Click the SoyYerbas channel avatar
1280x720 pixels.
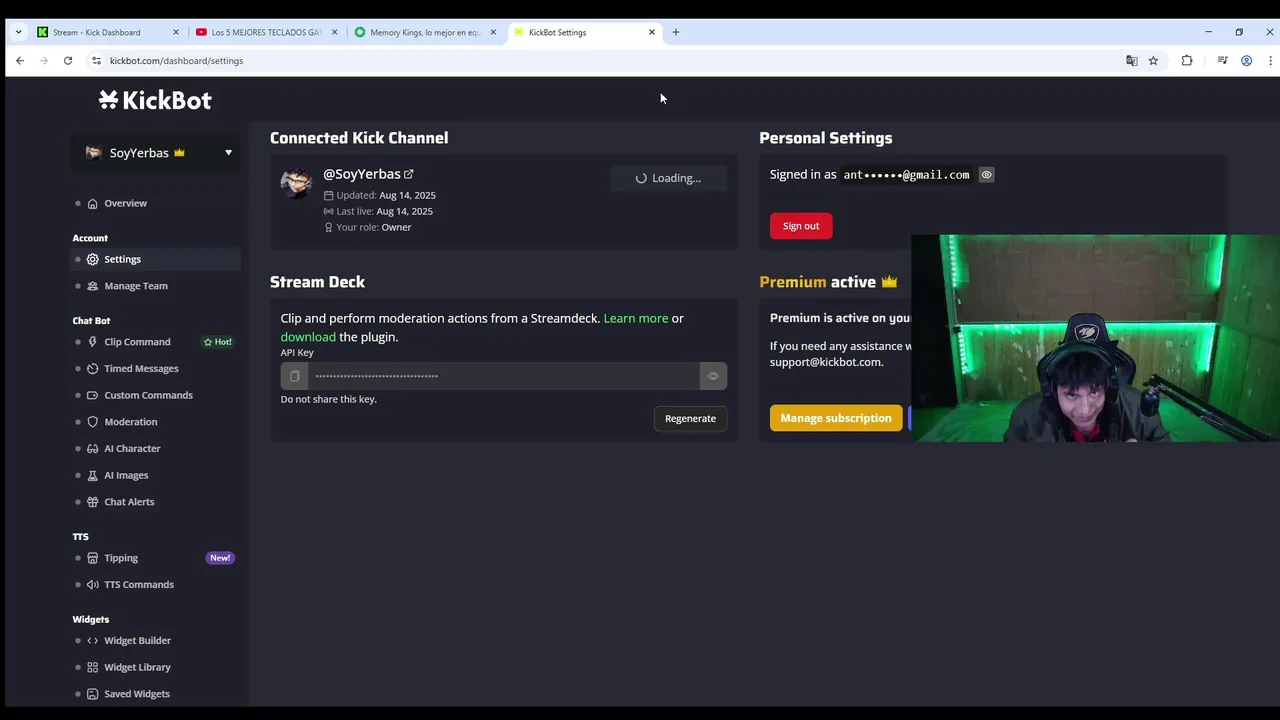[296, 183]
